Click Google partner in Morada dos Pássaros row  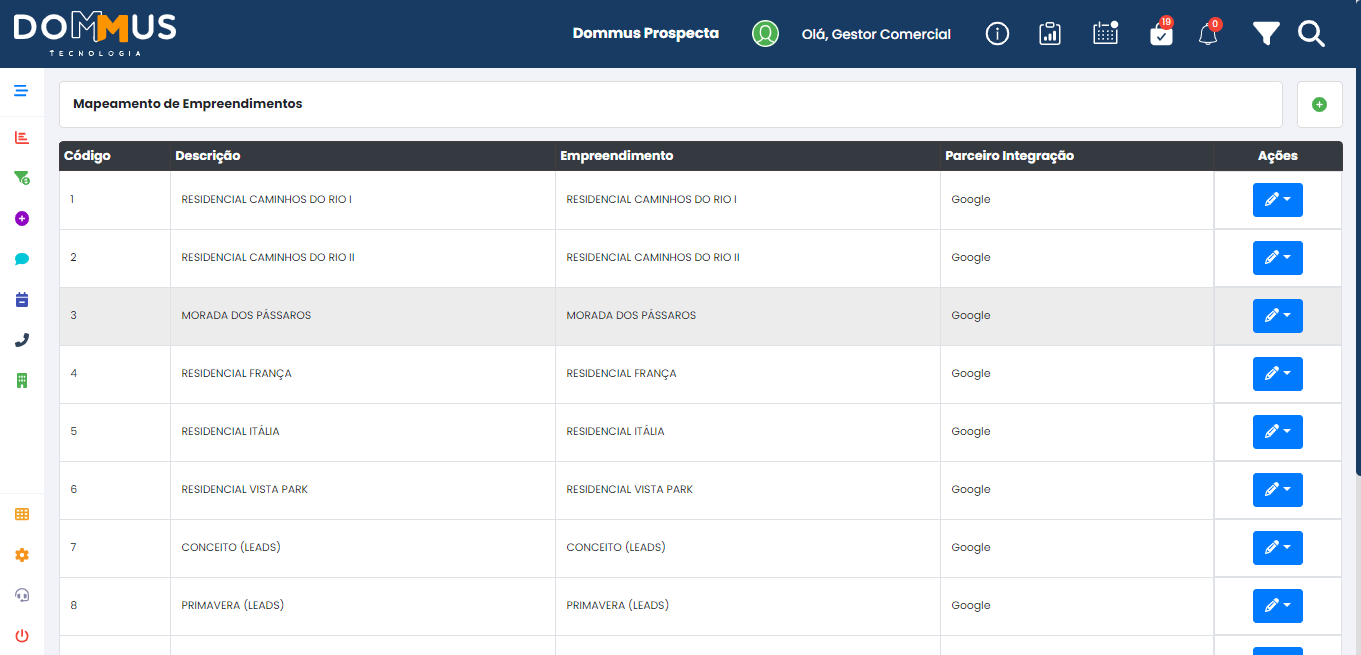tap(971, 316)
